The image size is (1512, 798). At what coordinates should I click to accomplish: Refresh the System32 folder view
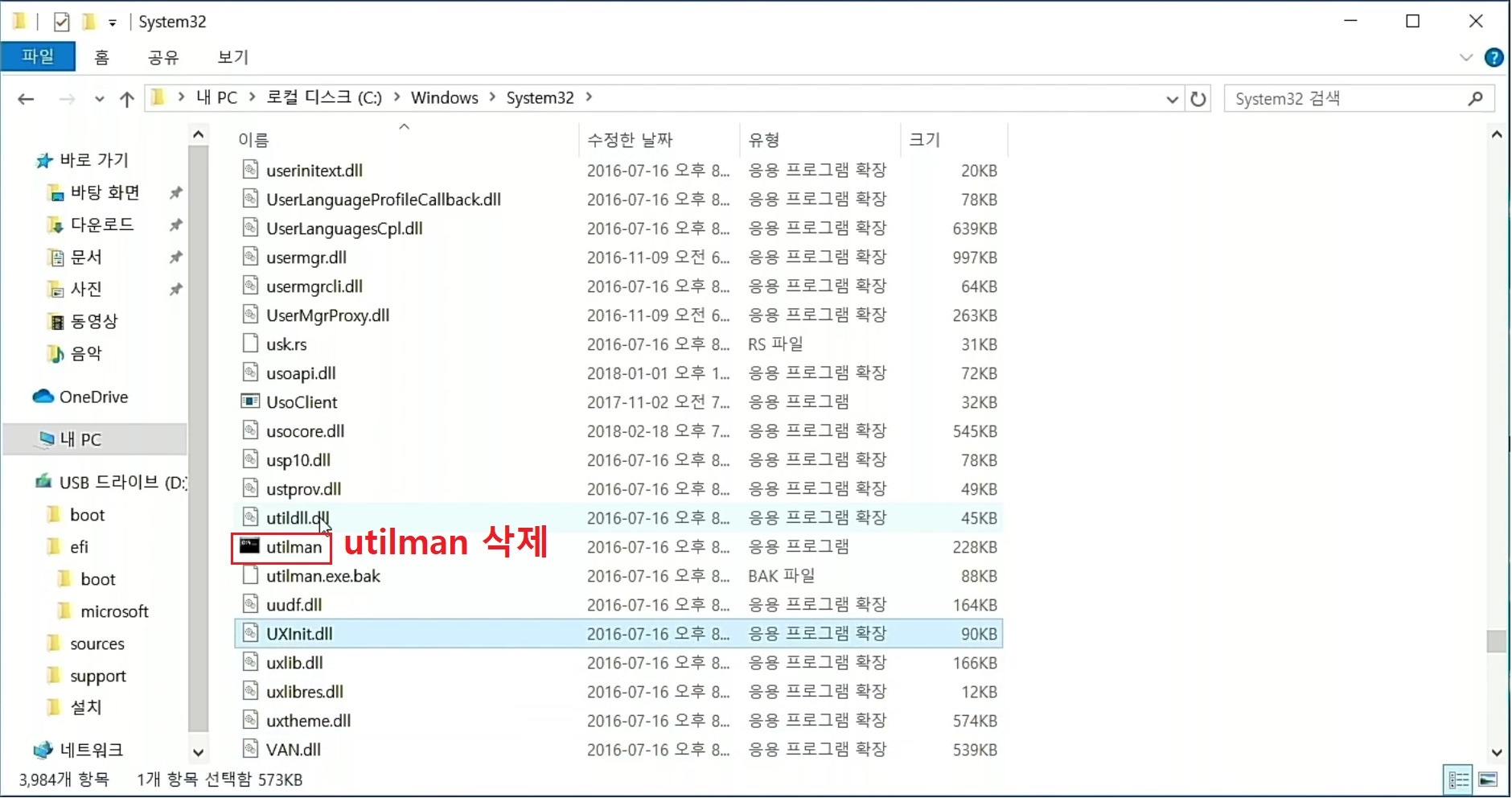tap(1198, 99)
